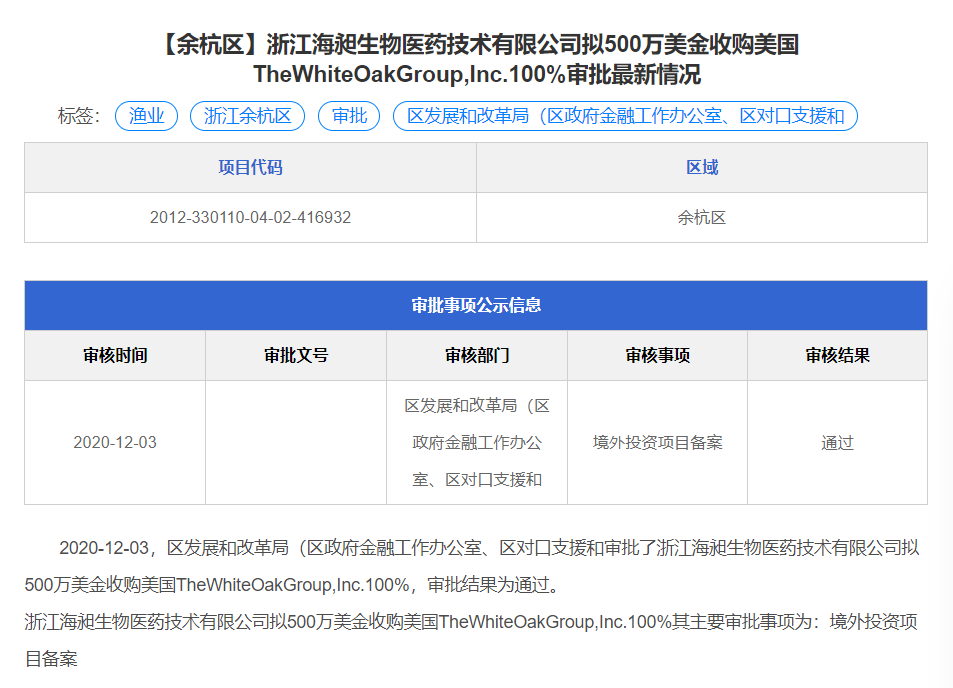
Task: Click the 审核部门 cell listing 区发展和改革局
Action: 477,442
